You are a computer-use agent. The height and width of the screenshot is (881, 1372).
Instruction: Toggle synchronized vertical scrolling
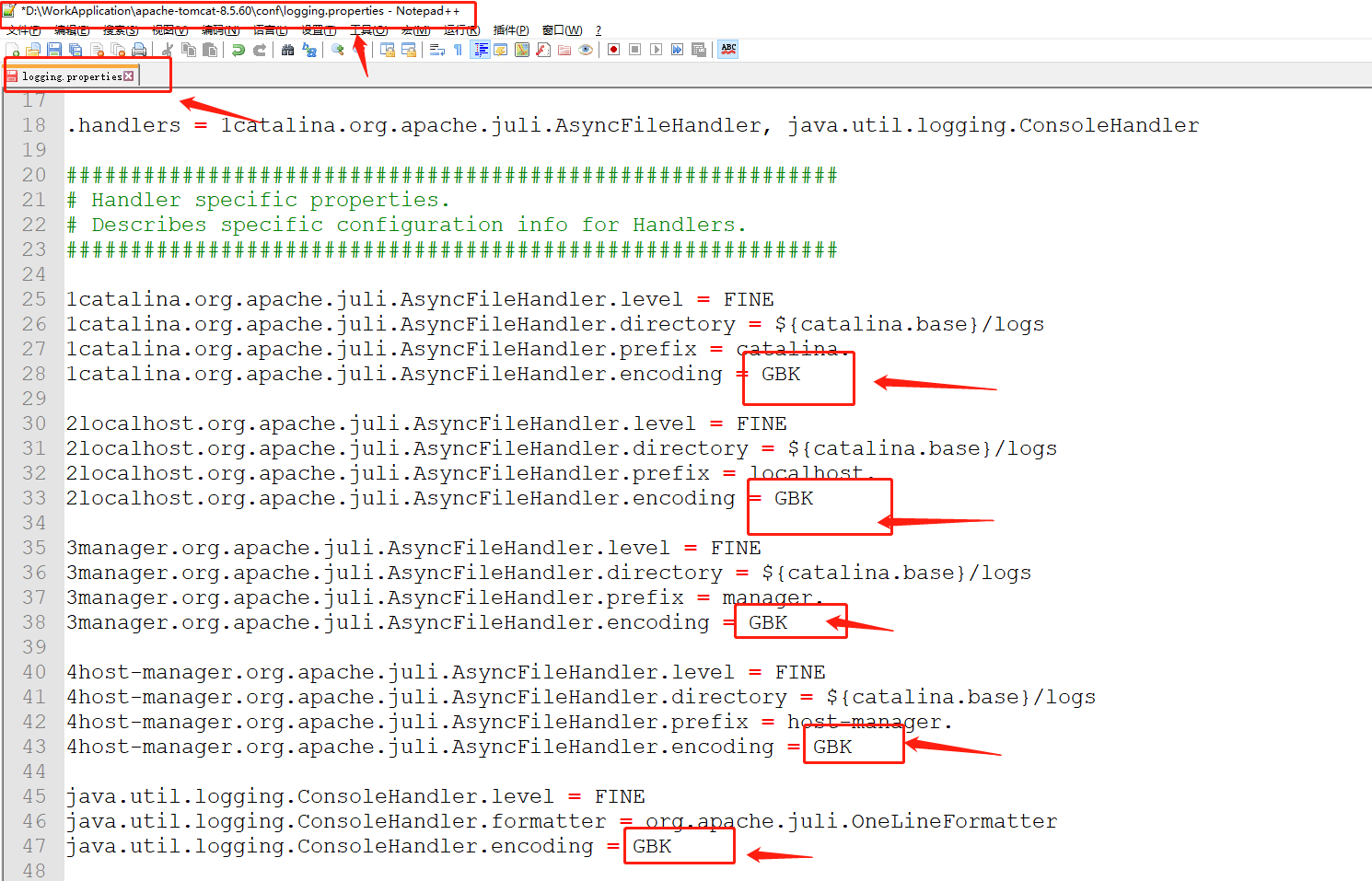coord(388,50)
